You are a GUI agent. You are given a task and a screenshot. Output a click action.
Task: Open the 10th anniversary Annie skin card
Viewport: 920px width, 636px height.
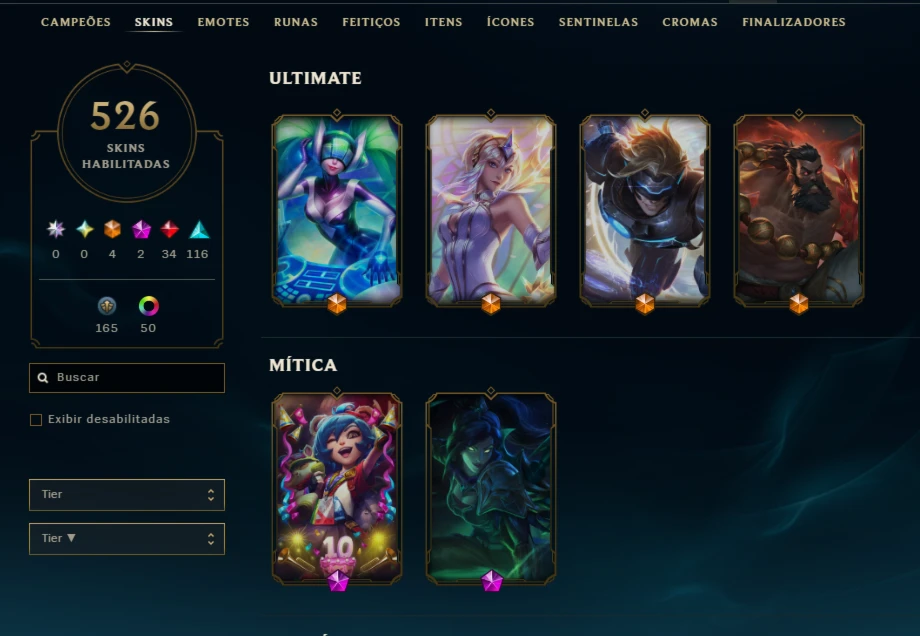(337, 488)
